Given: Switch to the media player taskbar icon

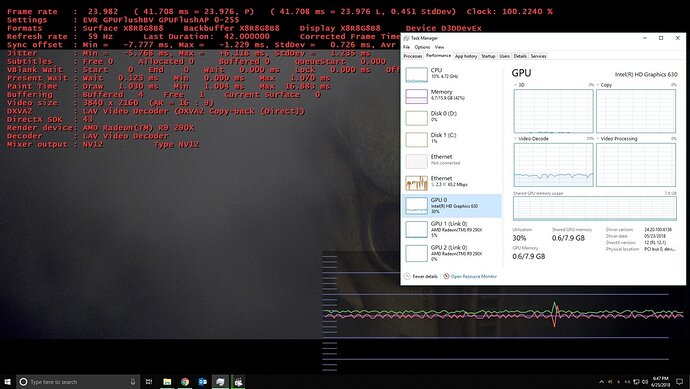Looking at the screenshot, I should (x=238, y=382).
